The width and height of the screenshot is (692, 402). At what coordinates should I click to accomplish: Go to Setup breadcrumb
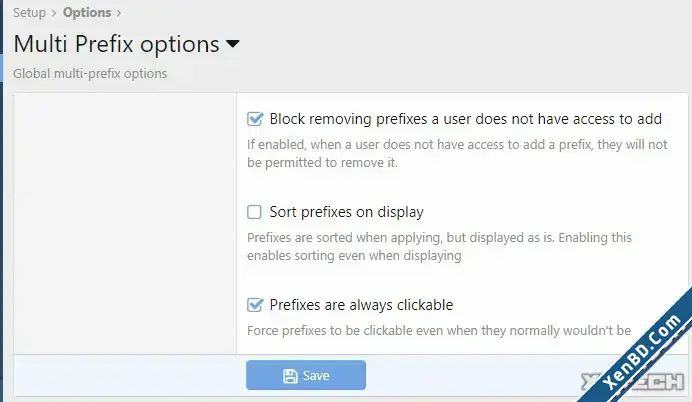[29, 13]
